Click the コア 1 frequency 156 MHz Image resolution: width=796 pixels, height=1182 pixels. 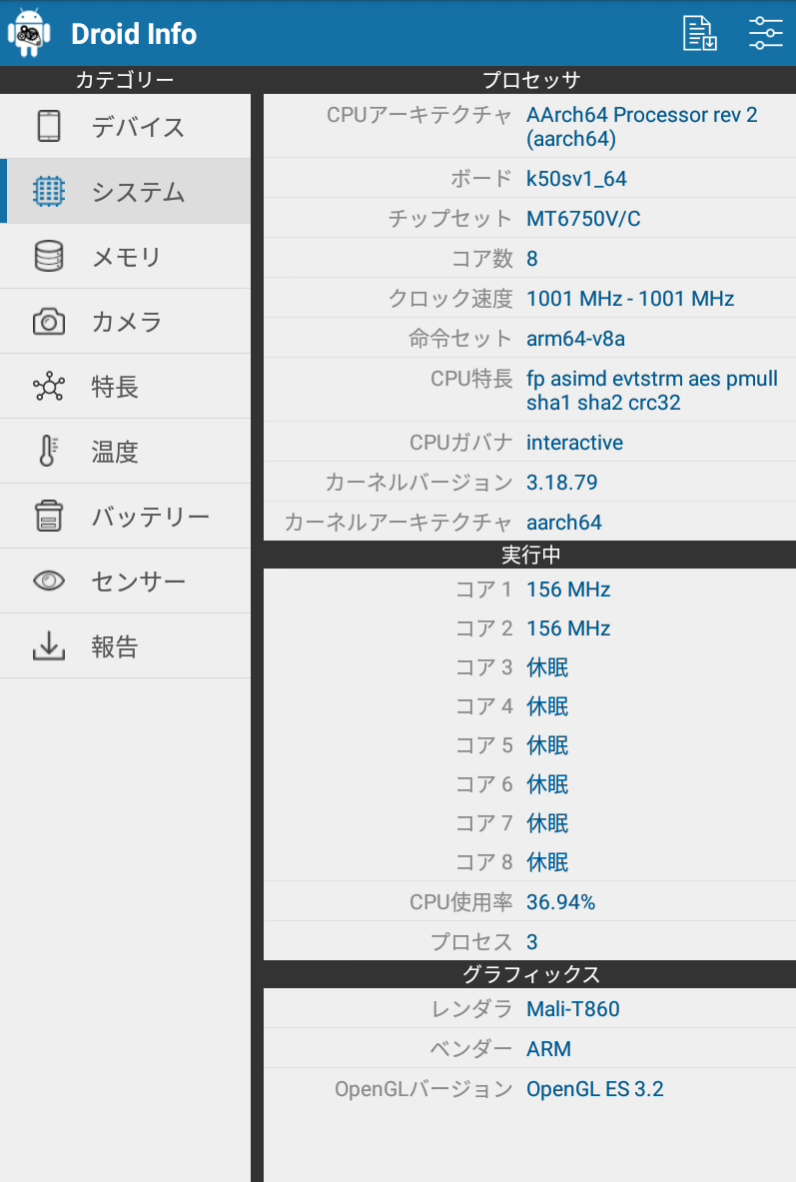568,589
